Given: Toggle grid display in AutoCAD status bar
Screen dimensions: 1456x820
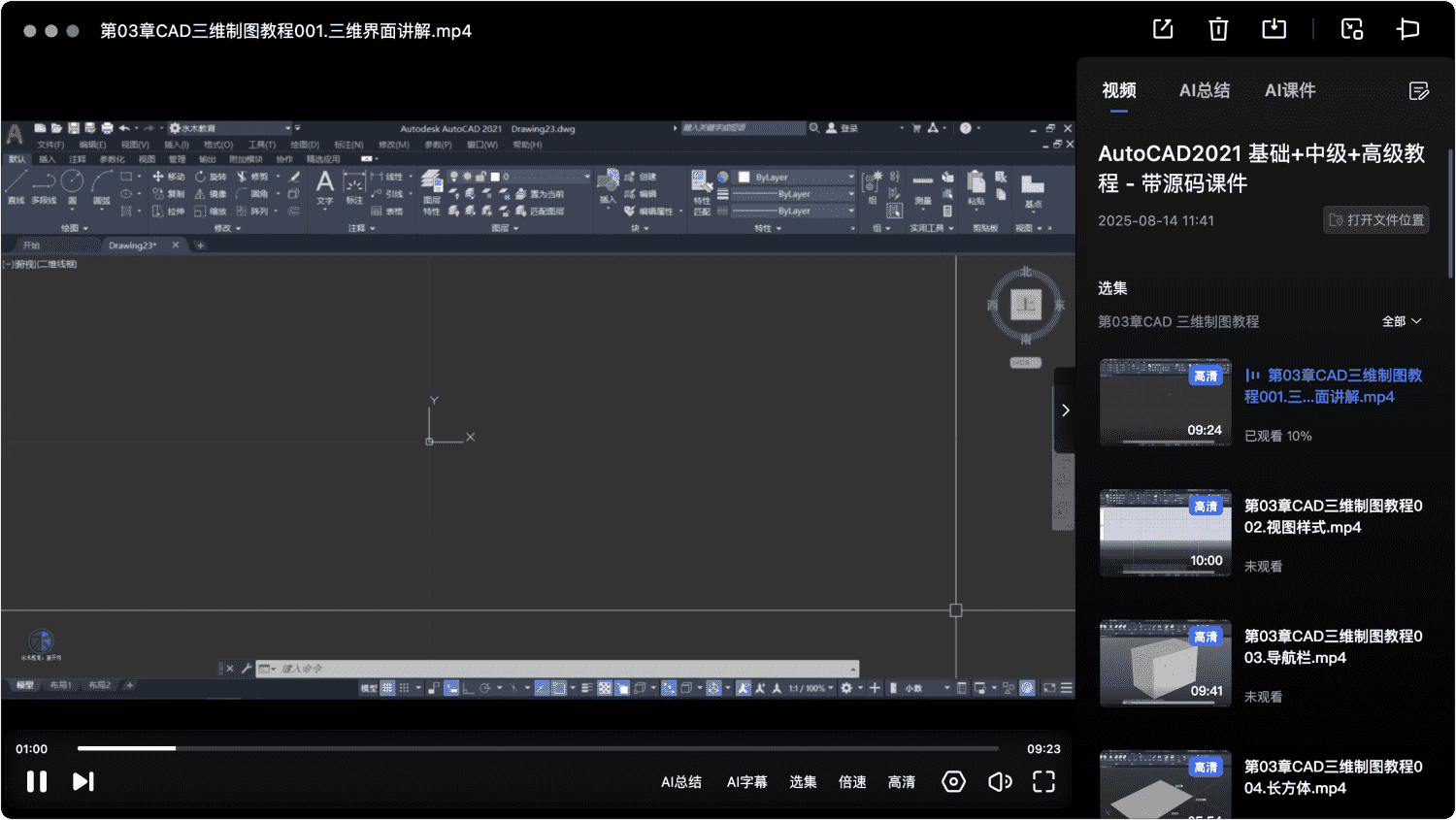Looking at the screenshot, I should (x=387, y=688).
